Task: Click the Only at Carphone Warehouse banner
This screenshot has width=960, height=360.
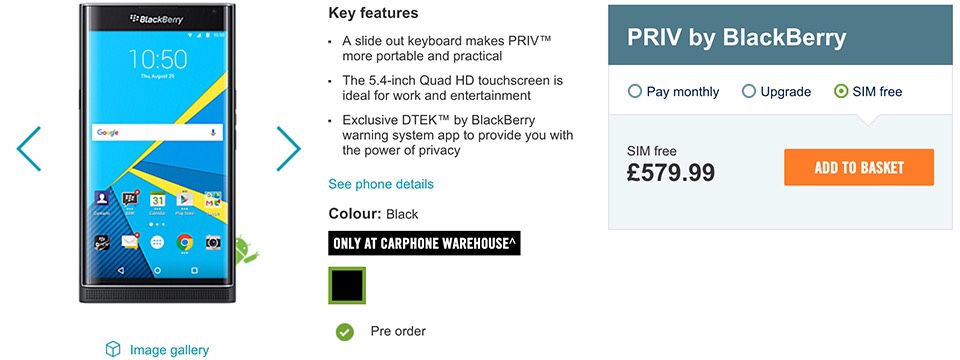Action: pyautogui.click(x=424, y=243)
